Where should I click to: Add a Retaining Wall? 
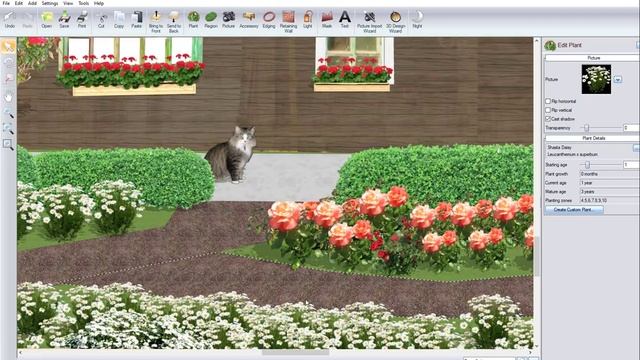click(288, 22)
